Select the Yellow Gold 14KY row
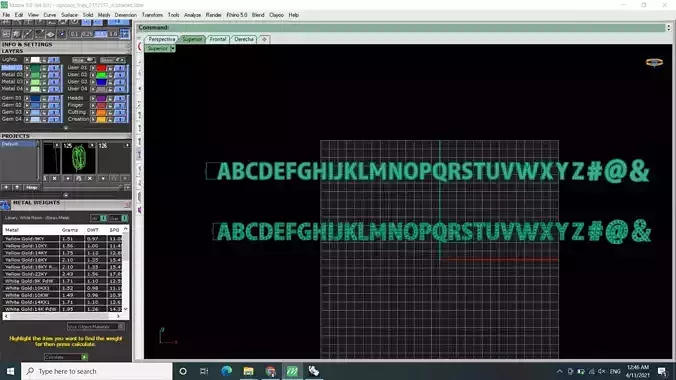This screenshot has height=380, width=676. coord(63,253)
